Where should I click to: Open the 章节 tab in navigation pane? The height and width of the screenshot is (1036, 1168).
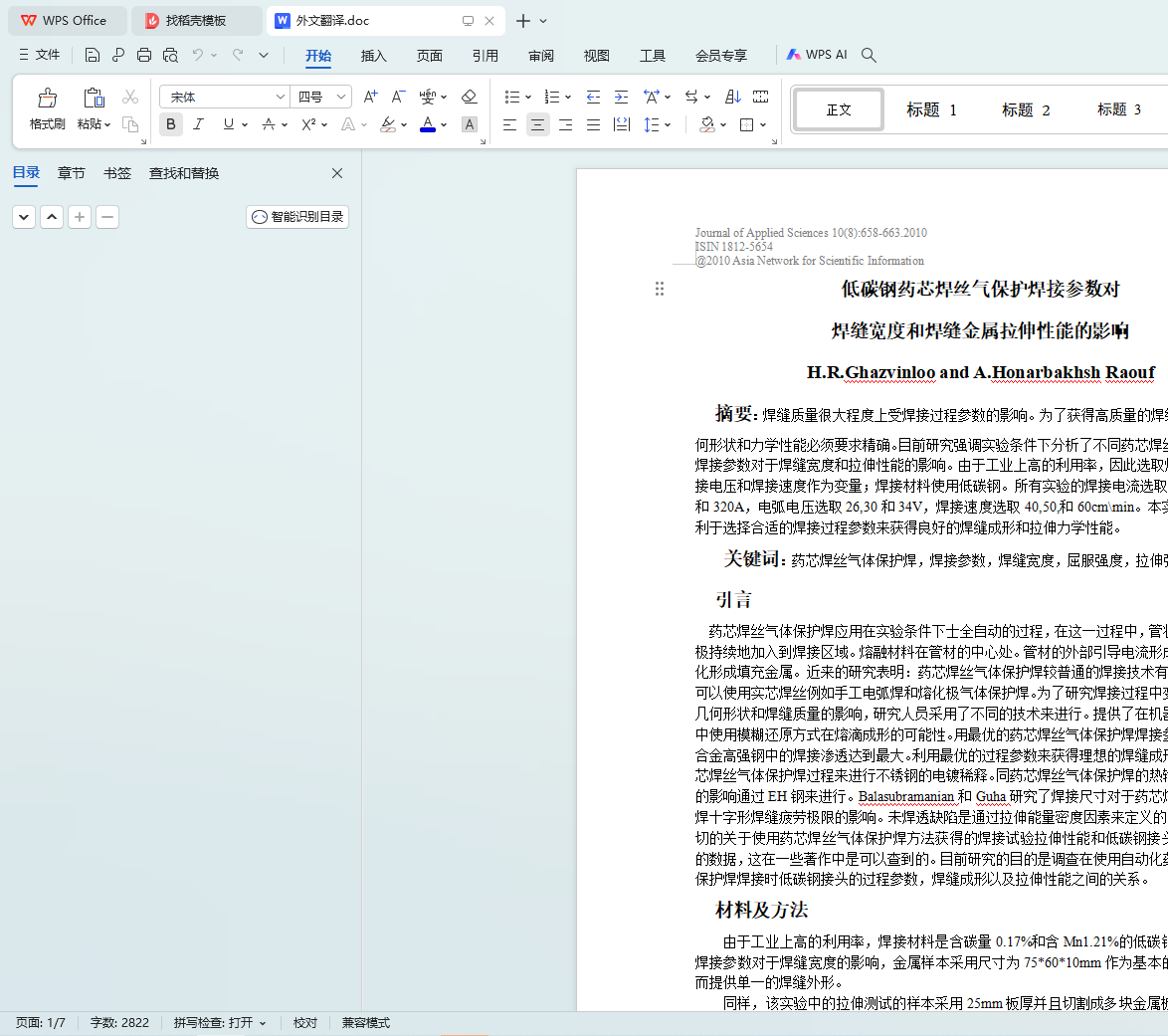coord(72,173)
